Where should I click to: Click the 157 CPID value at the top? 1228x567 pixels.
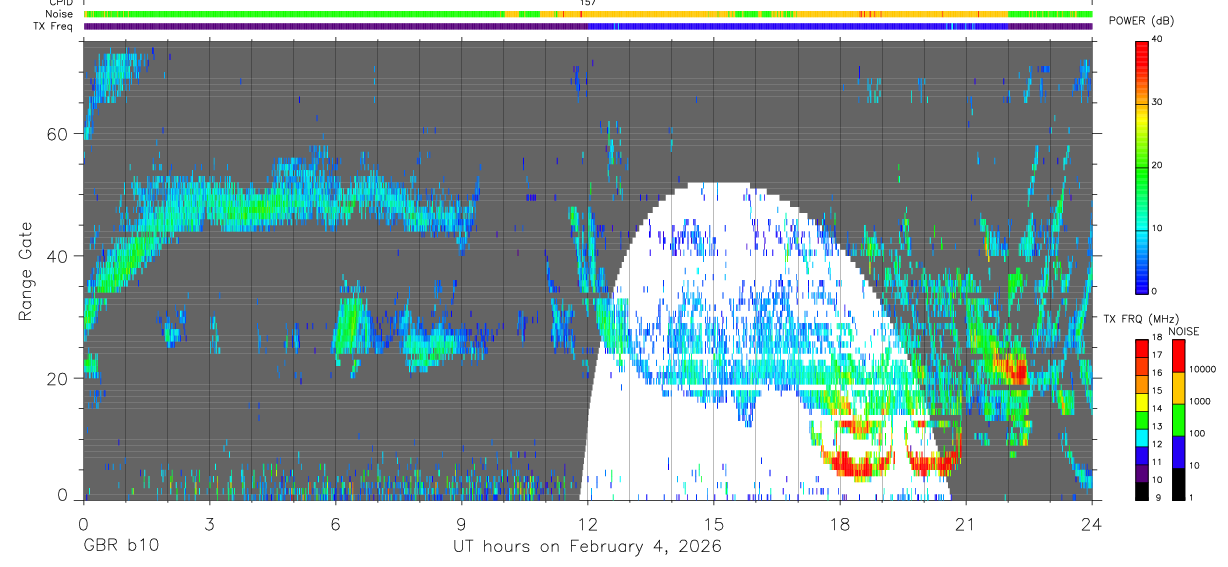tap(587, 3)
